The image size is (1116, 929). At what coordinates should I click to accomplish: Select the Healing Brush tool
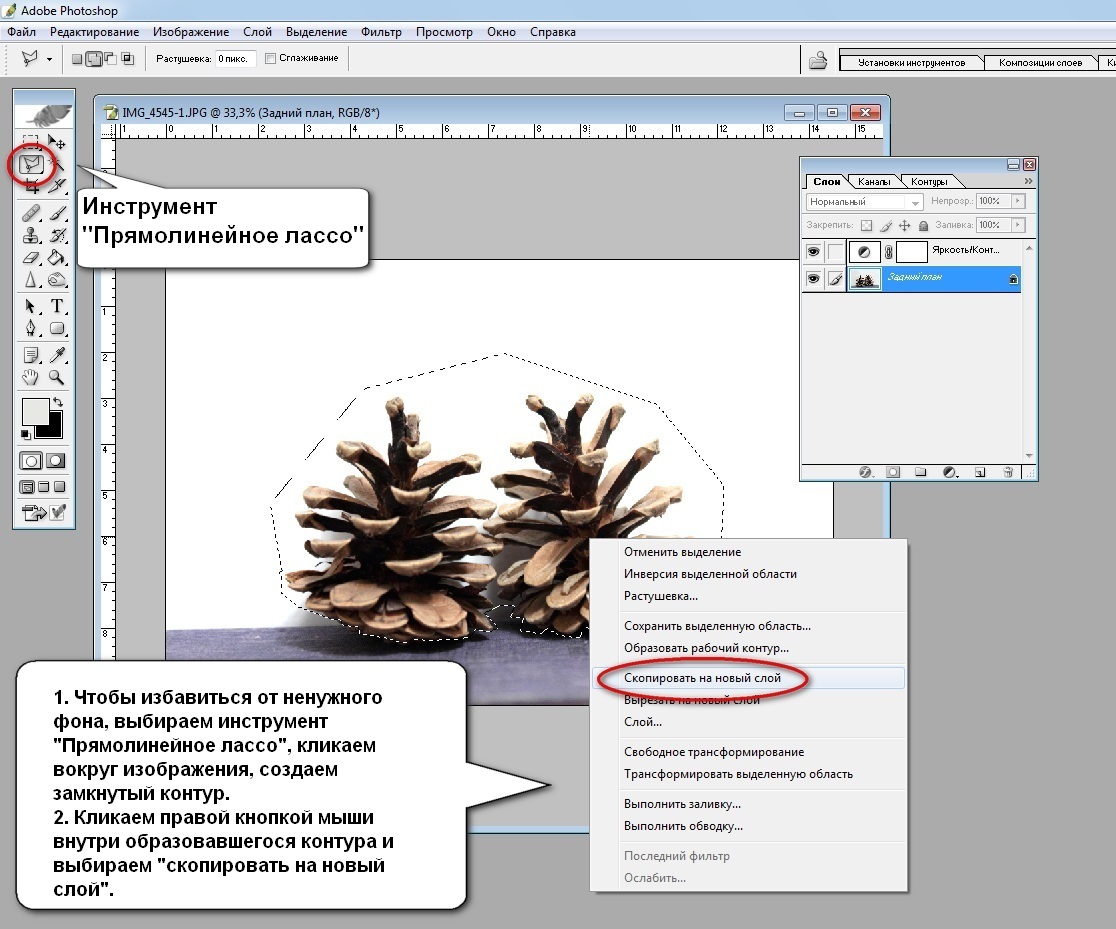[x=31, y=213]
